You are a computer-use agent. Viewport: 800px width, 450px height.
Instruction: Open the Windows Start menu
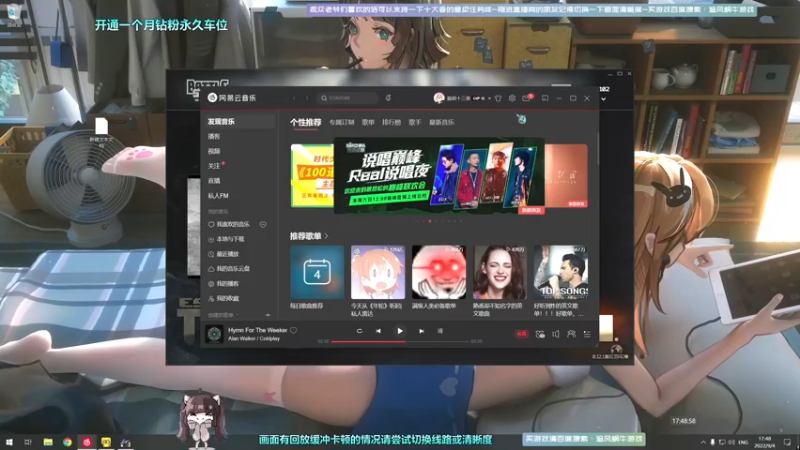(9, 442)
